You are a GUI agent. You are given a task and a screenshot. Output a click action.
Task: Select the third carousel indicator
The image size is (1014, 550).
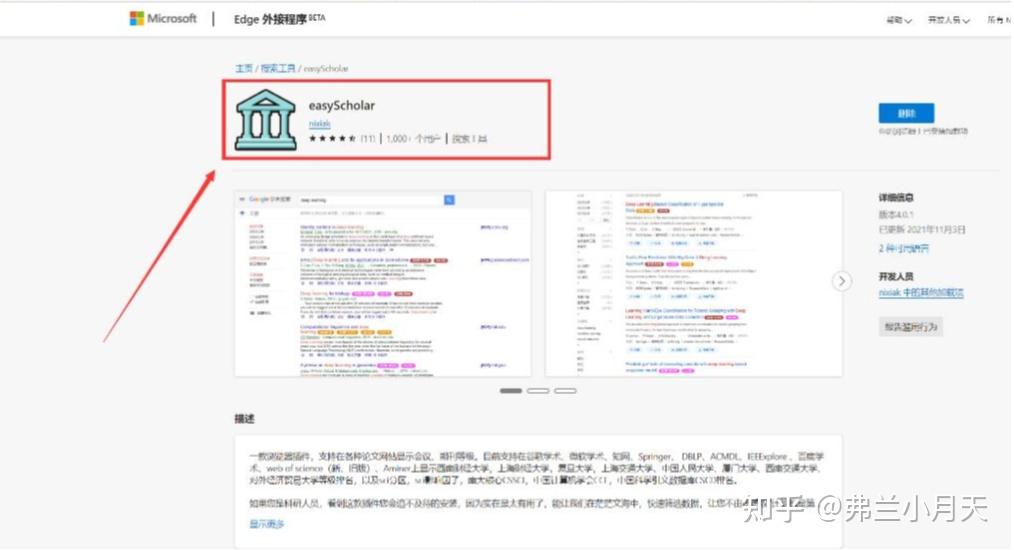[565, 391]
